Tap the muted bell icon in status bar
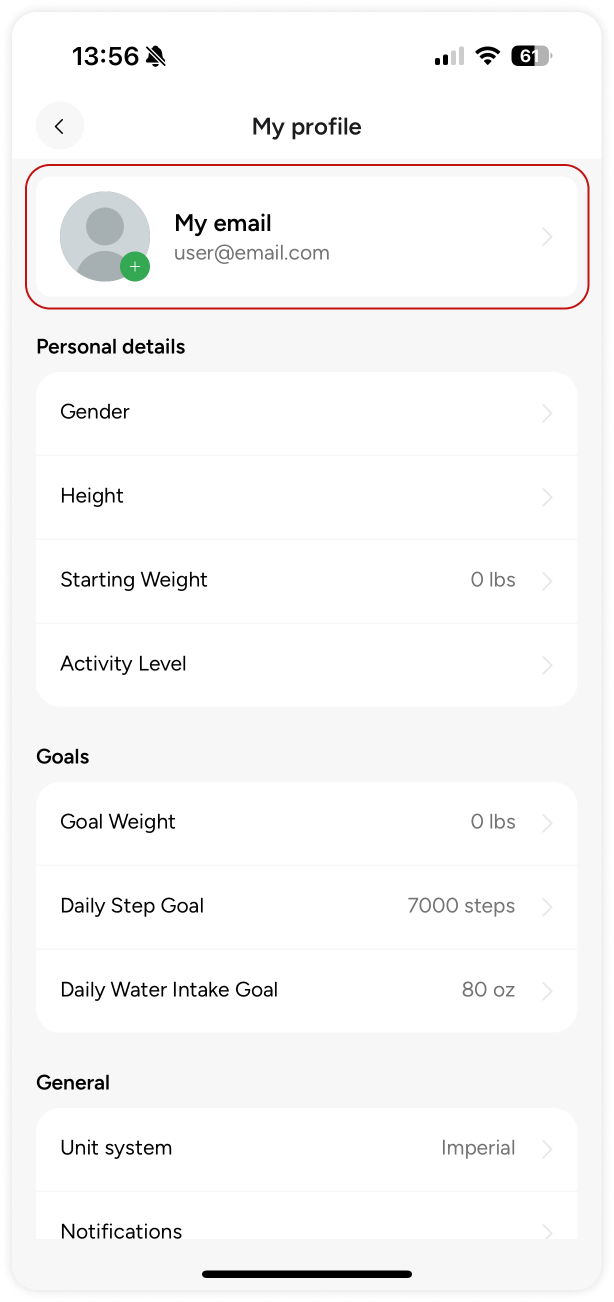This screenshot has width=614, height=1302. pos(155,57)
